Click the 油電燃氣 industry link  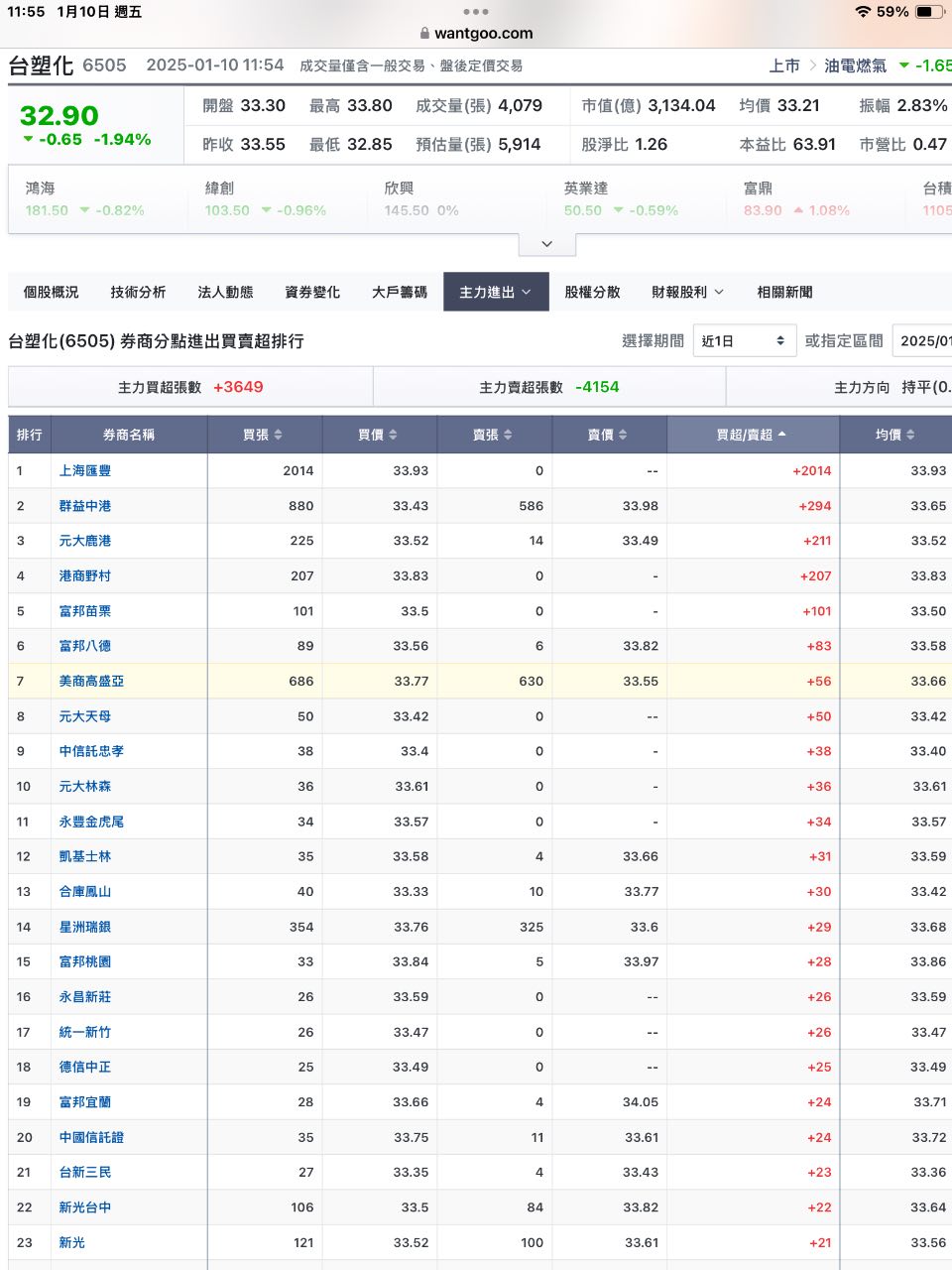[x=855, y=65]
